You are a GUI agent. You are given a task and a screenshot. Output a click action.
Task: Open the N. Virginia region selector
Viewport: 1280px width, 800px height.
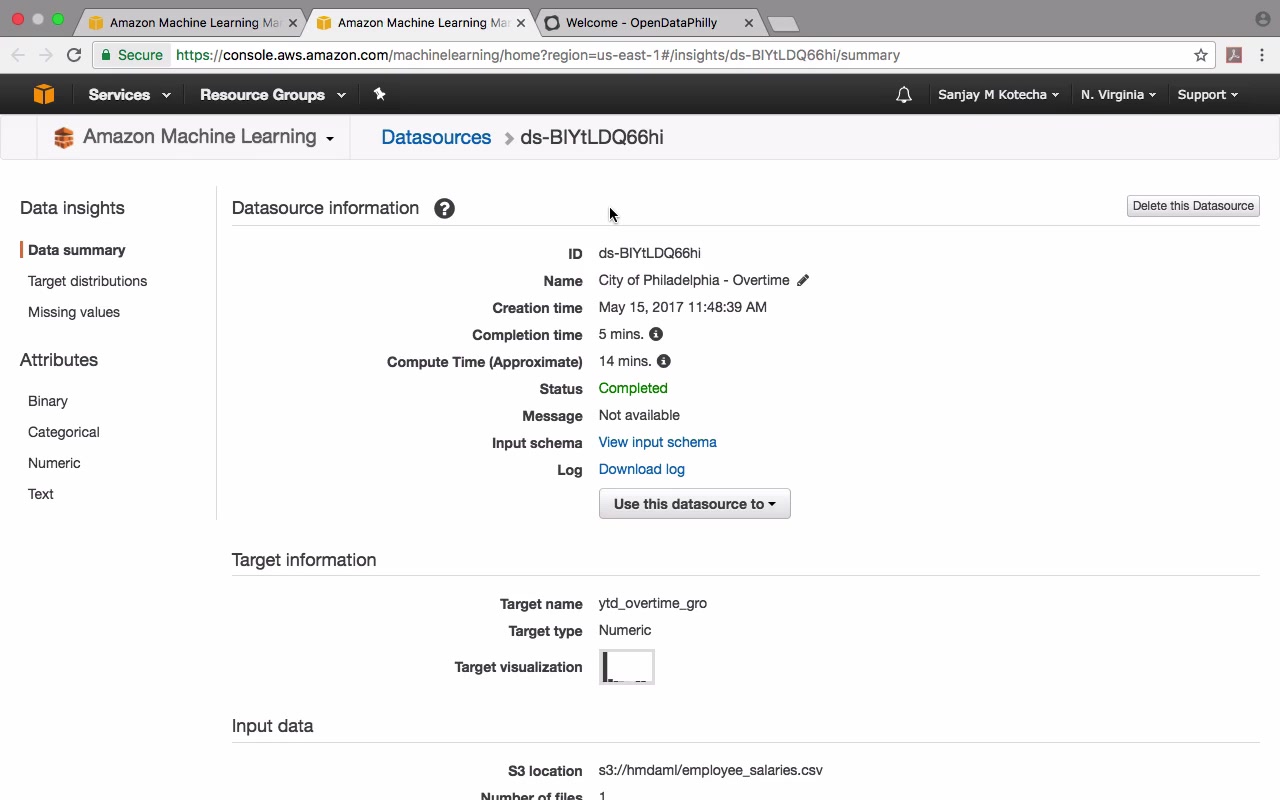coord(1118,94)
